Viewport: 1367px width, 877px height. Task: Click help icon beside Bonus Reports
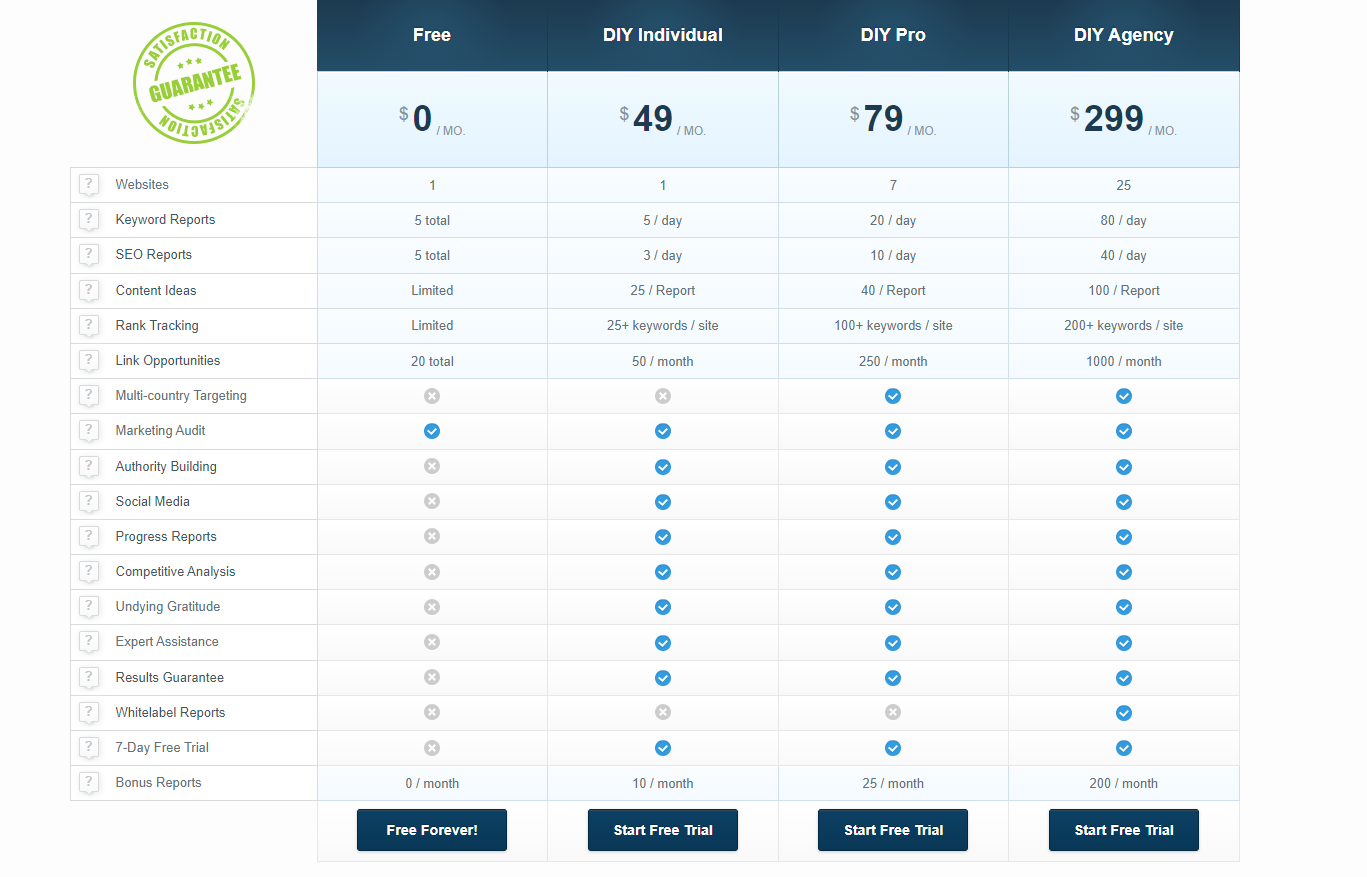pyautogui.click(x=89, y=783)
